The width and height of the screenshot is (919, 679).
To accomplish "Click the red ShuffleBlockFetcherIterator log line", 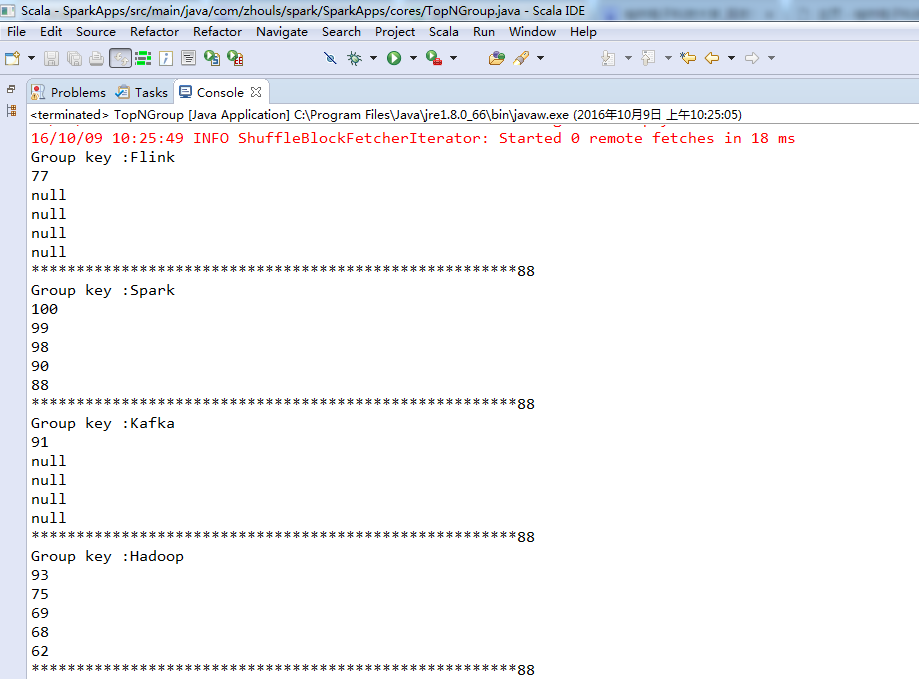I will (413, 138).
